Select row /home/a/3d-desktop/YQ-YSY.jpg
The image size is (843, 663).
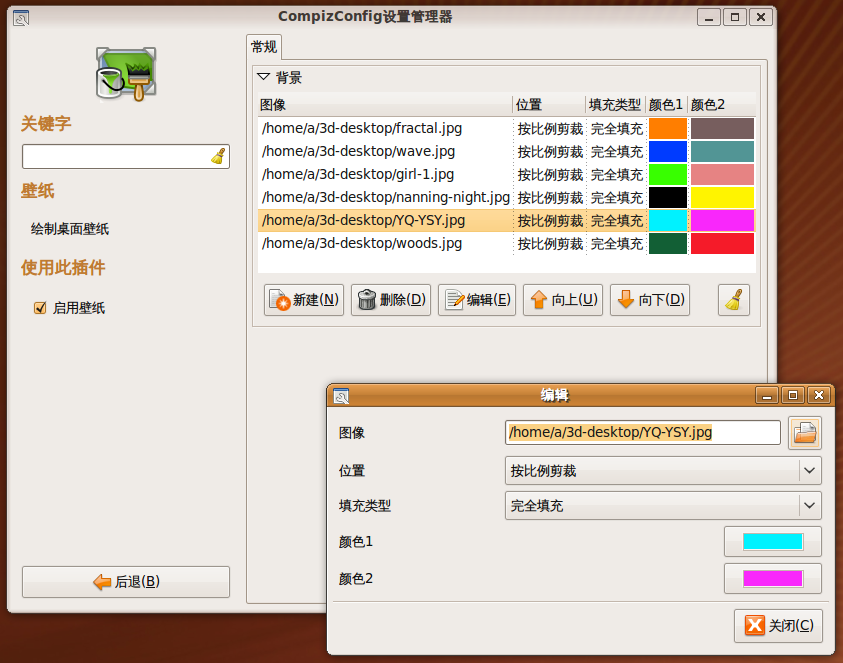506,220
